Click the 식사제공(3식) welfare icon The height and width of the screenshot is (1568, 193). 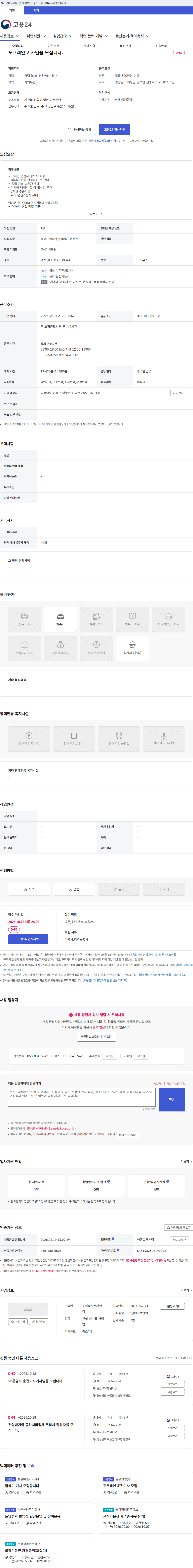click(132, 648)
